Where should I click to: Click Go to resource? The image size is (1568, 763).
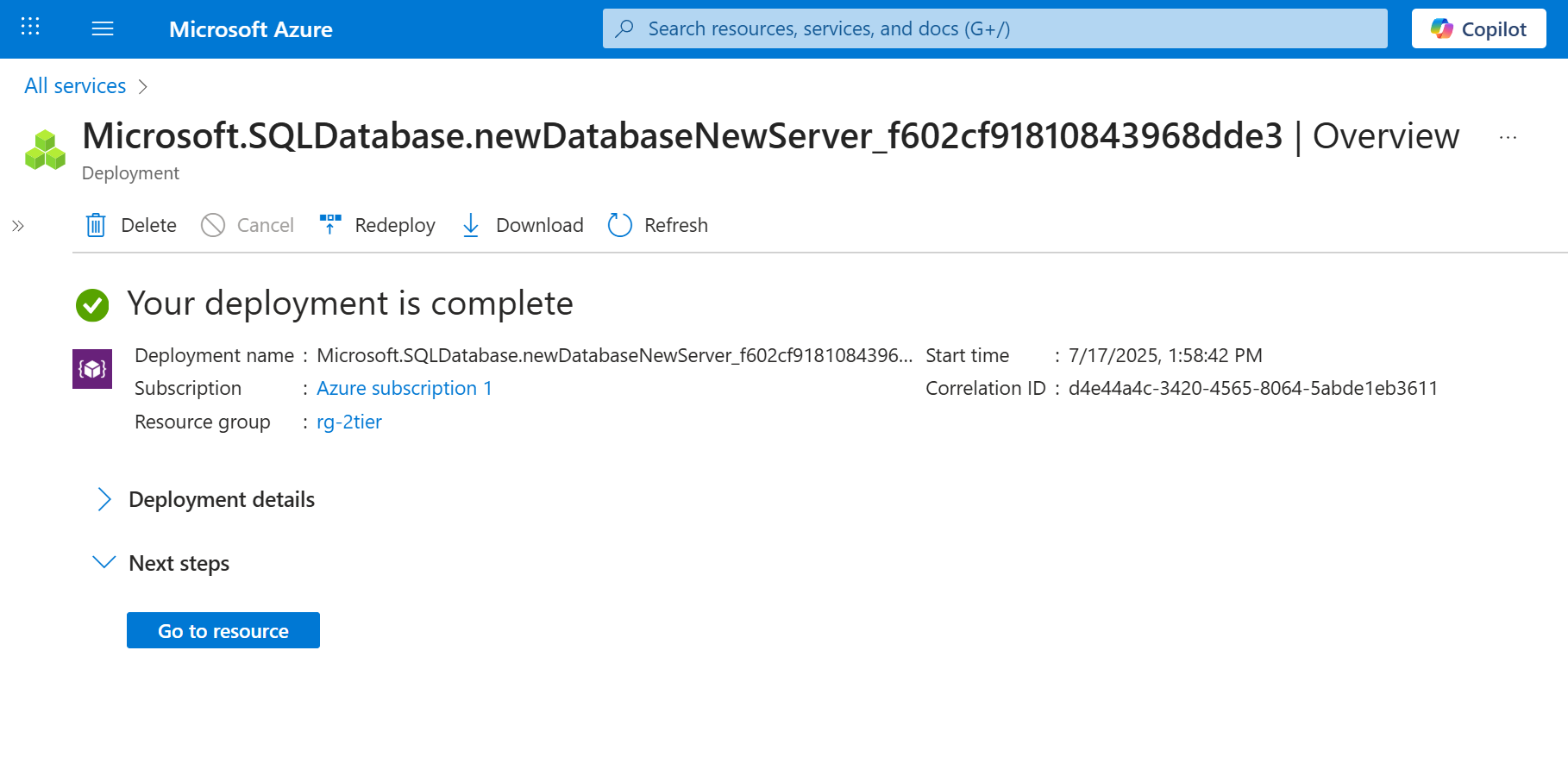pyautogui.click(x=223, y=630)
